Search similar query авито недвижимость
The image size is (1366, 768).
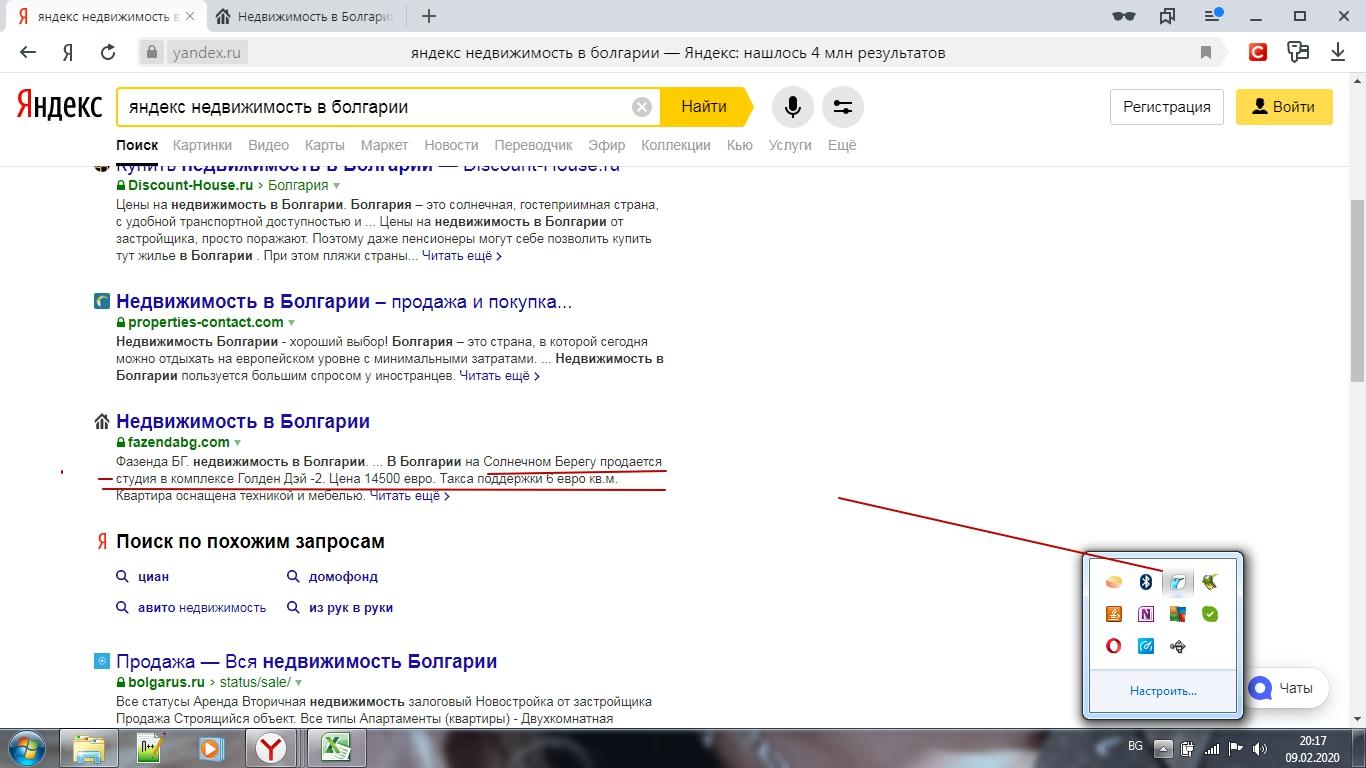[202, 608]
